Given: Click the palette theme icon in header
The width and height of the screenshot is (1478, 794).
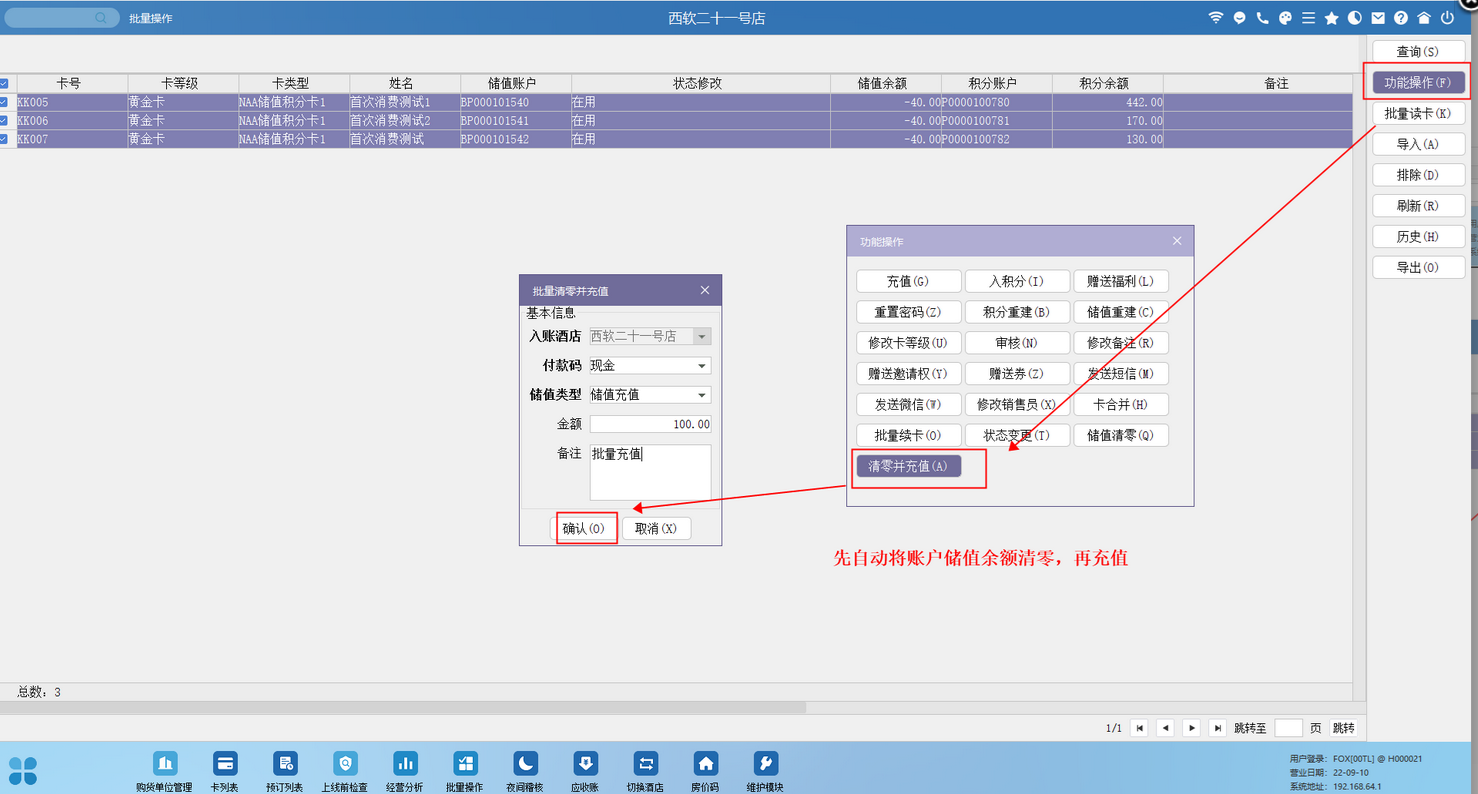Looking at the screenshot, I should (1286, 18).
